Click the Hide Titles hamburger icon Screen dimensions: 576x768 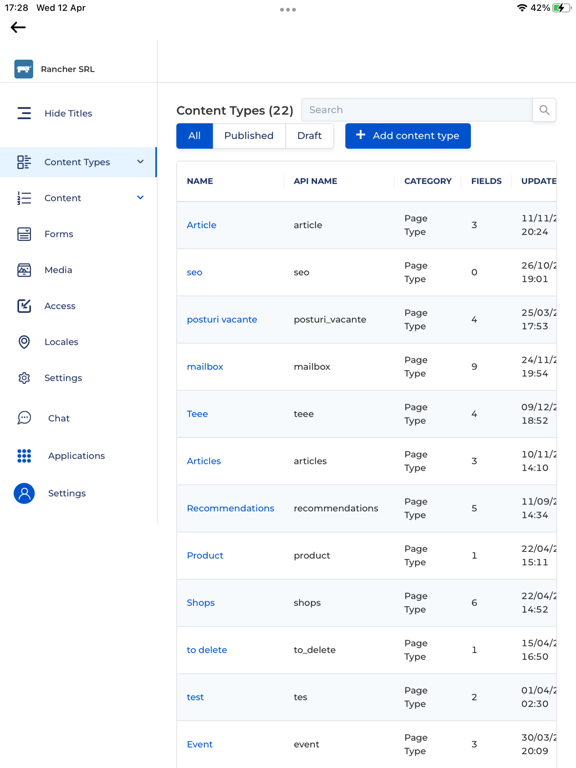24,113
